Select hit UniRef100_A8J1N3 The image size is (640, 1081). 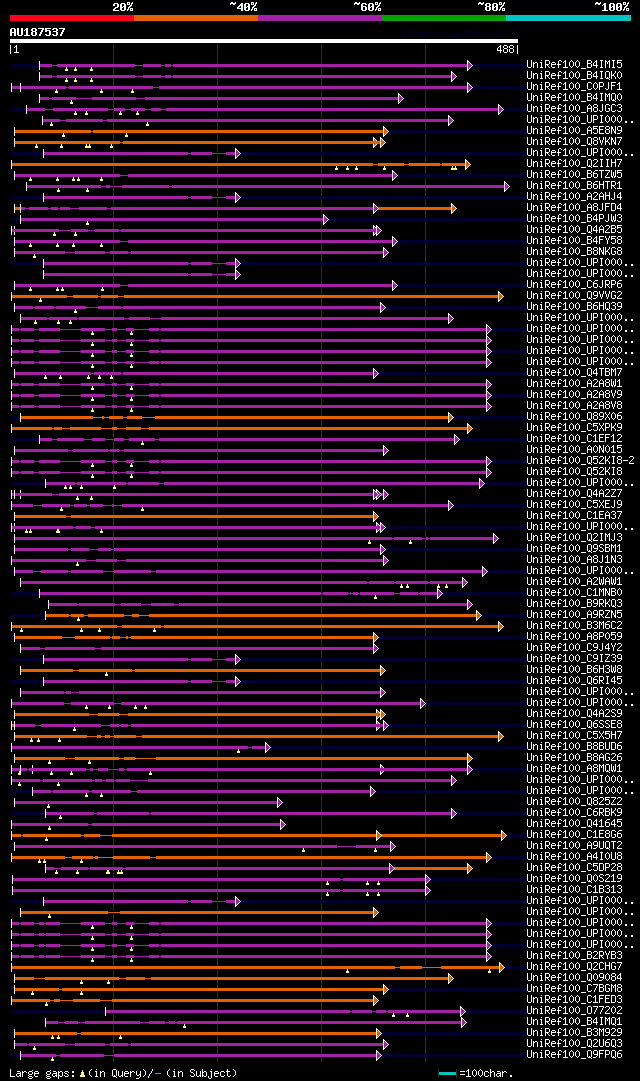[x=574, y=560]
